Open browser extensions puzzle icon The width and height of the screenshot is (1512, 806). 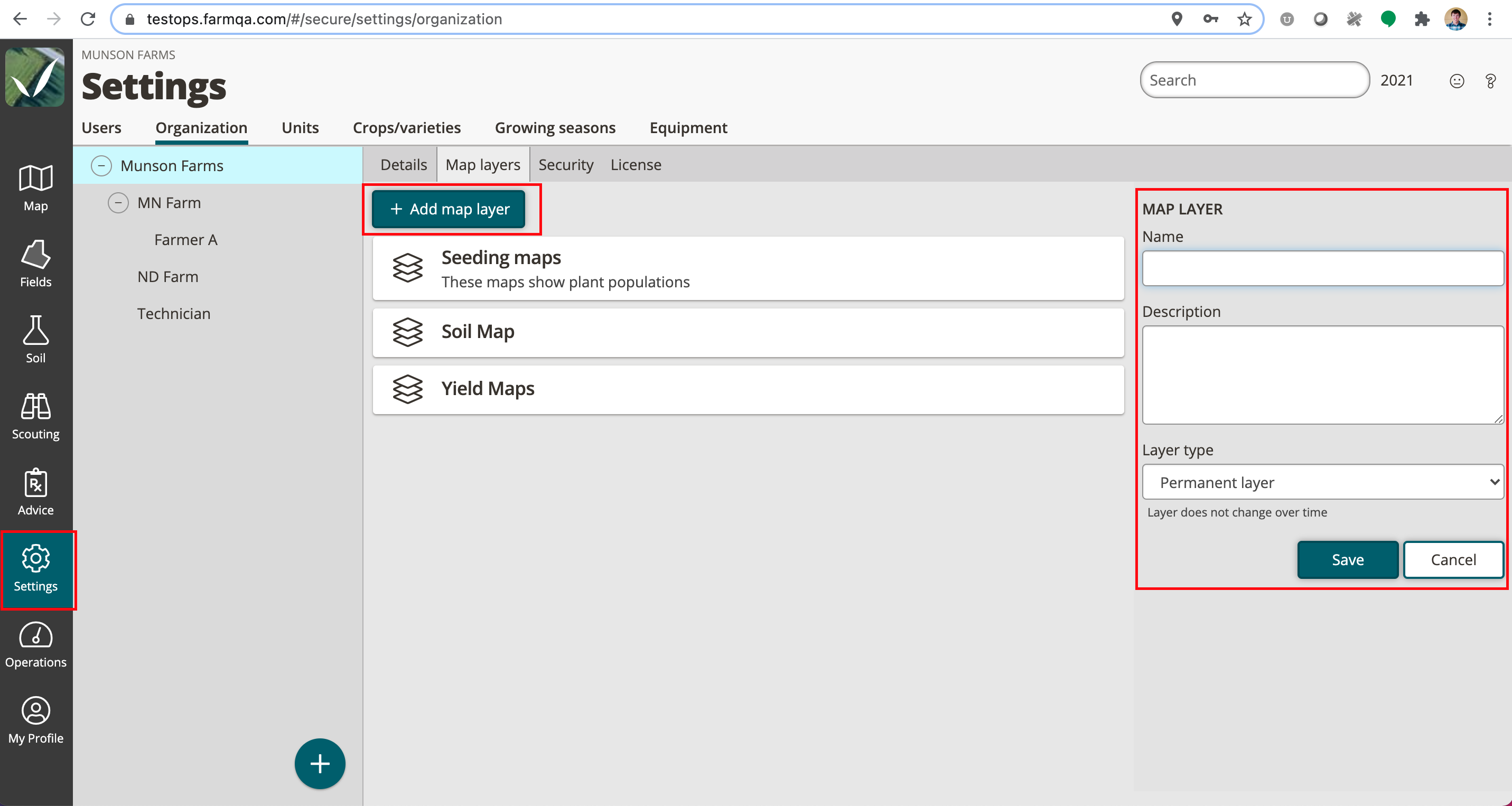pos(1422,20)
